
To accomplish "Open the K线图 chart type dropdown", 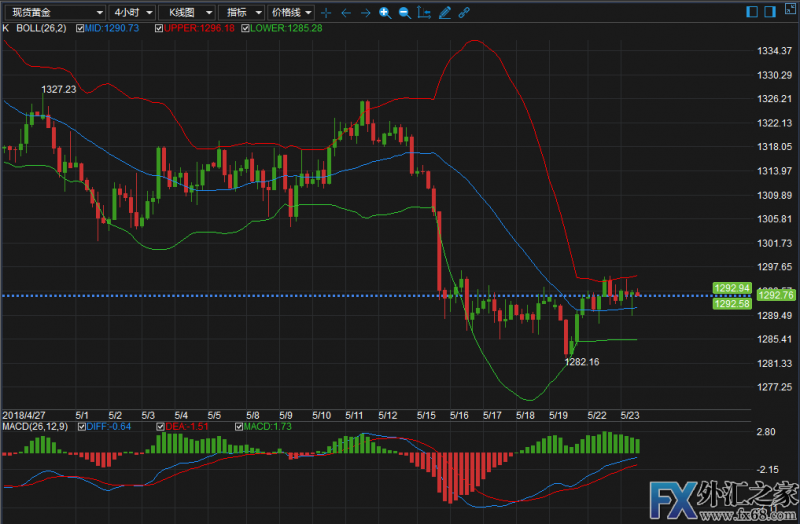I will [x=187, y=13].
